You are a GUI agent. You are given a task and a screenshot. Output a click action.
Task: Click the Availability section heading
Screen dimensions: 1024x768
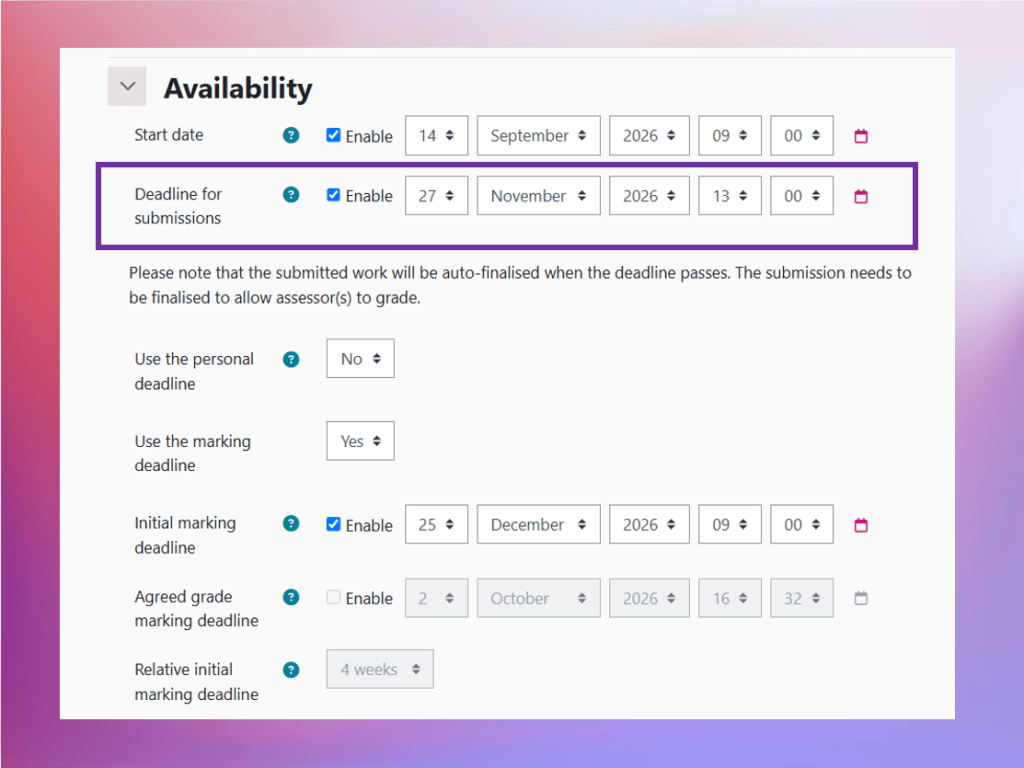pos(238,88)
